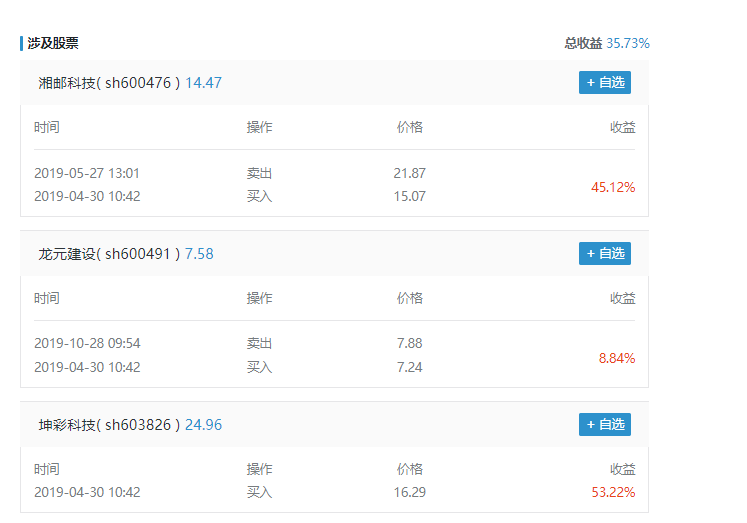This screenshot has height=523, width=747.
Task: Open 湘邮科技 (sh600476) stock name link
Action: pyautogui.click(x=109, y=83)
